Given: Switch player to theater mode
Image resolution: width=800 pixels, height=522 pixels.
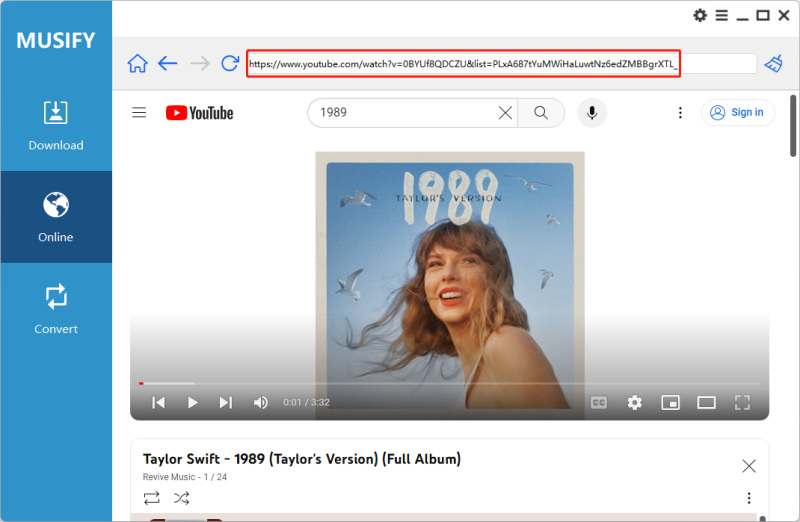Looking at the screenshot, I should click(706, 403).
